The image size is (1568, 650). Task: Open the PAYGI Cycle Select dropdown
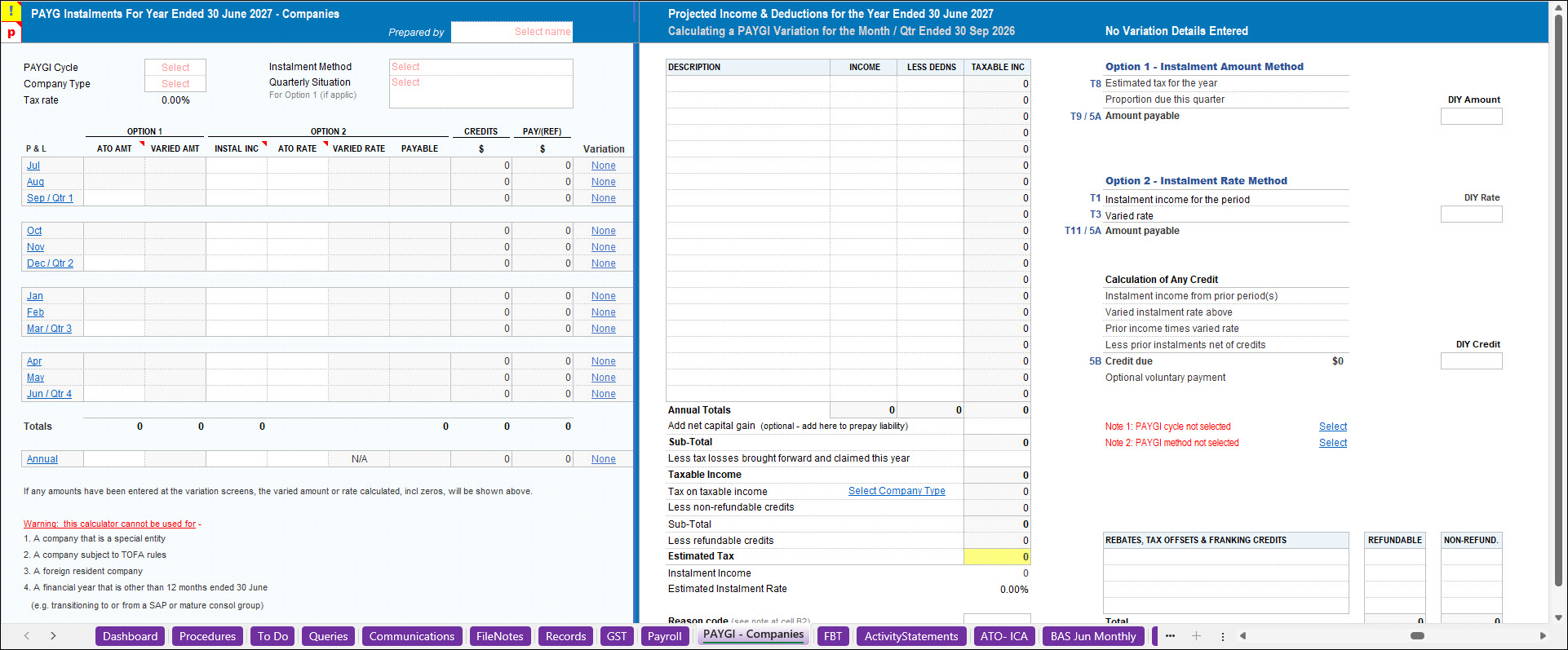(x=175, y=68)
